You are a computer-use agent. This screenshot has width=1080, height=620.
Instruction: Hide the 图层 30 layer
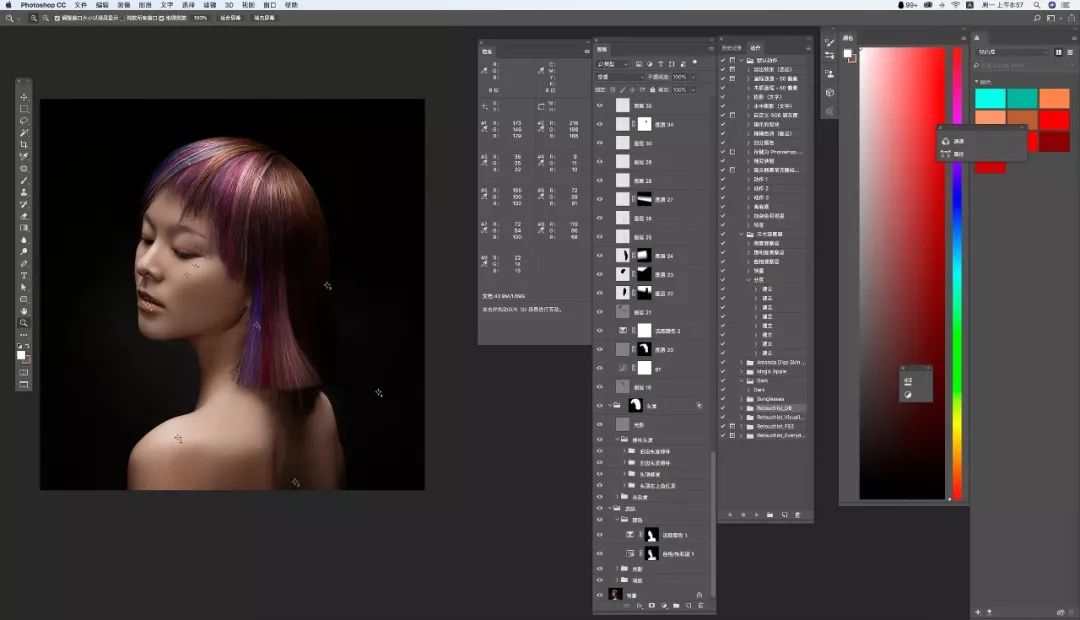point(599,143)
